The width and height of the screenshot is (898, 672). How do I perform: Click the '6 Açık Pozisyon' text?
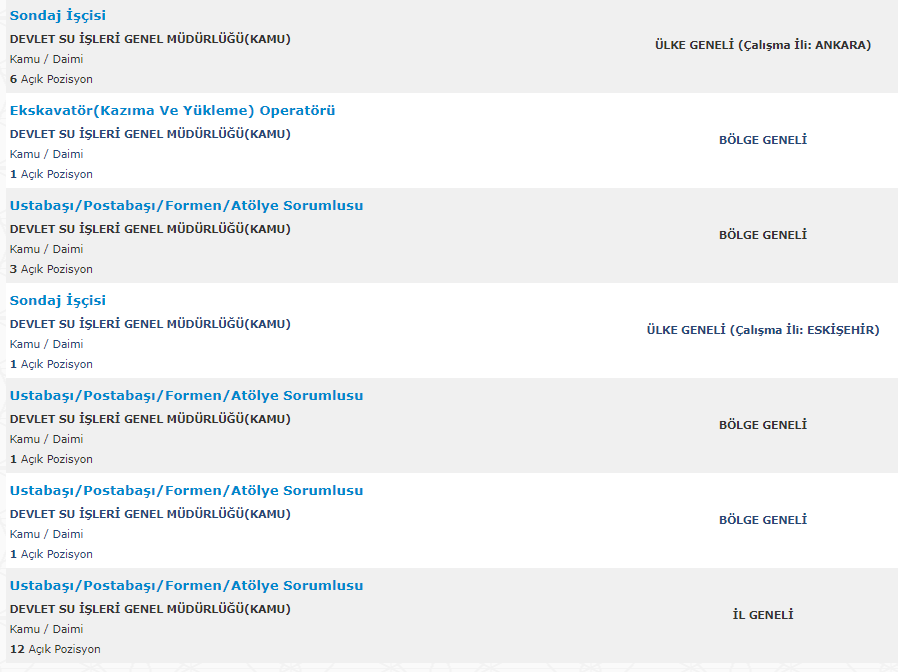51,79
